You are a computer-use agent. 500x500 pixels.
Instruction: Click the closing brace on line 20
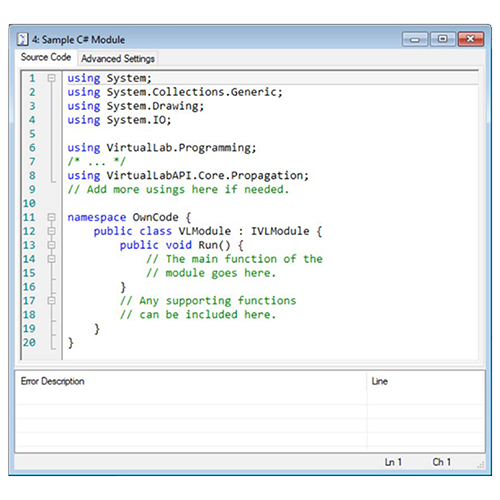click(71, 343)
